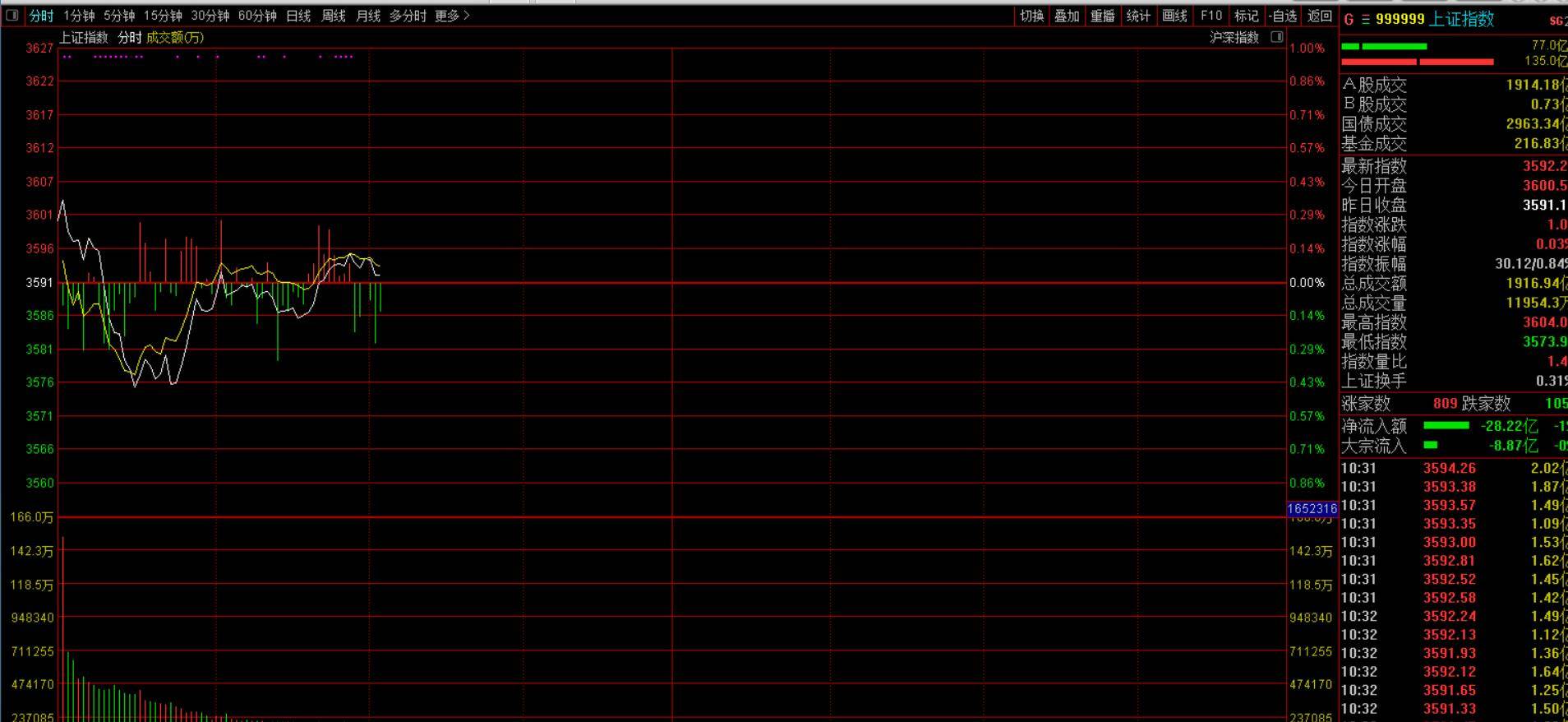Screen dimensions: 1568x722
Task: Click the 重播 replay tool
Action: (x=1103, y=16)
